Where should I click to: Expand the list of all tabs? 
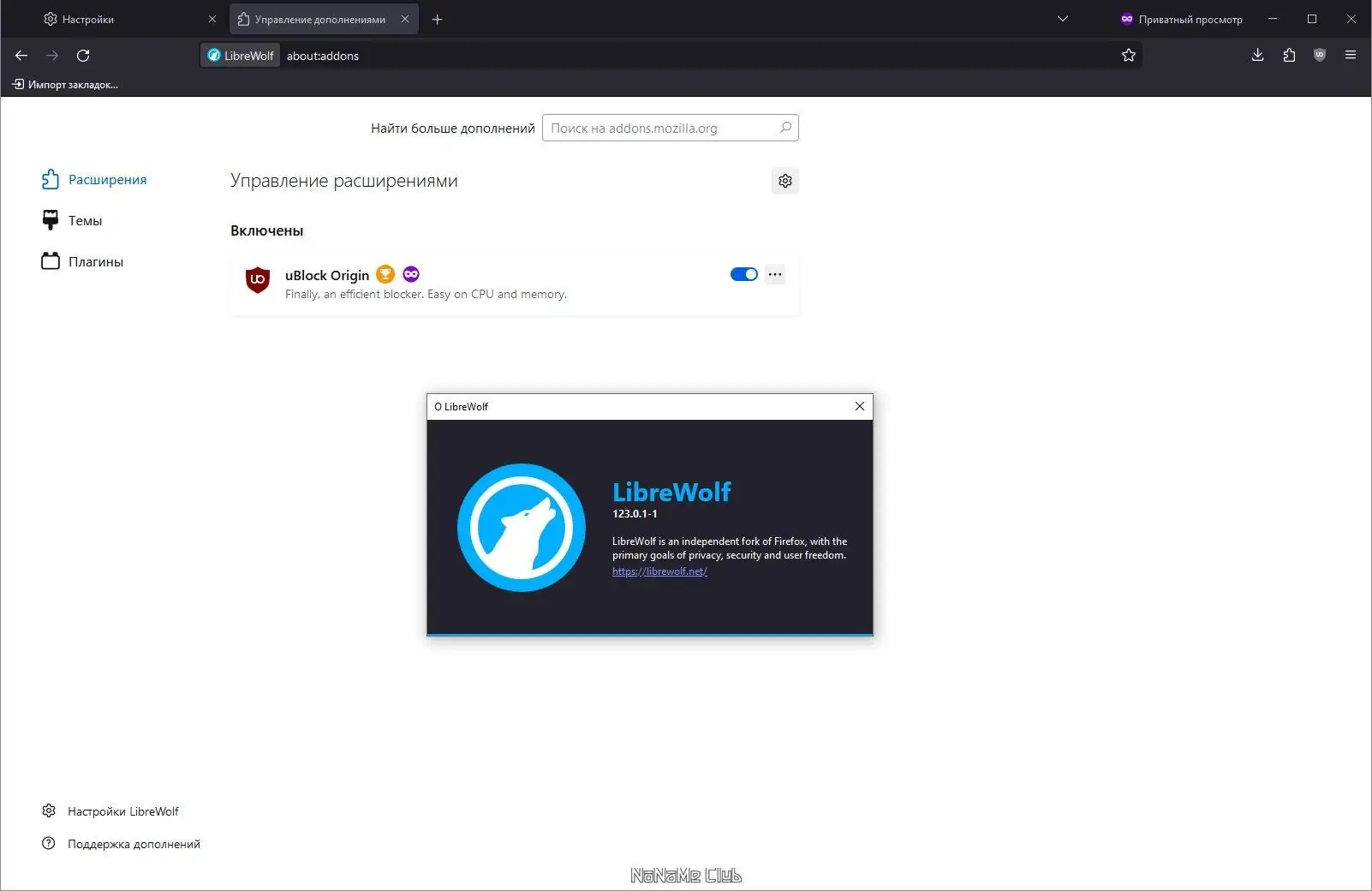pos(1063,19)
